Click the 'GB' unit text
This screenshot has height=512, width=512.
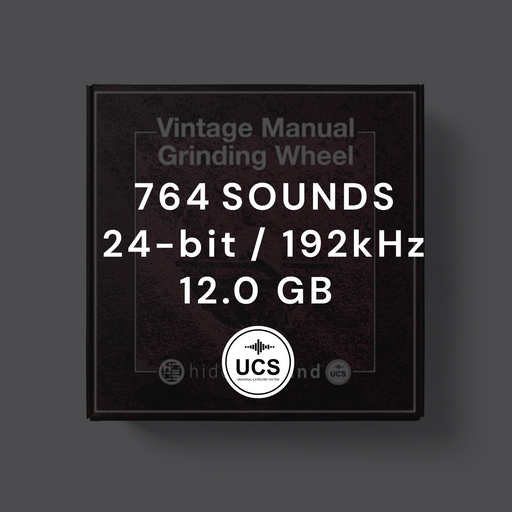pos(305,291)
